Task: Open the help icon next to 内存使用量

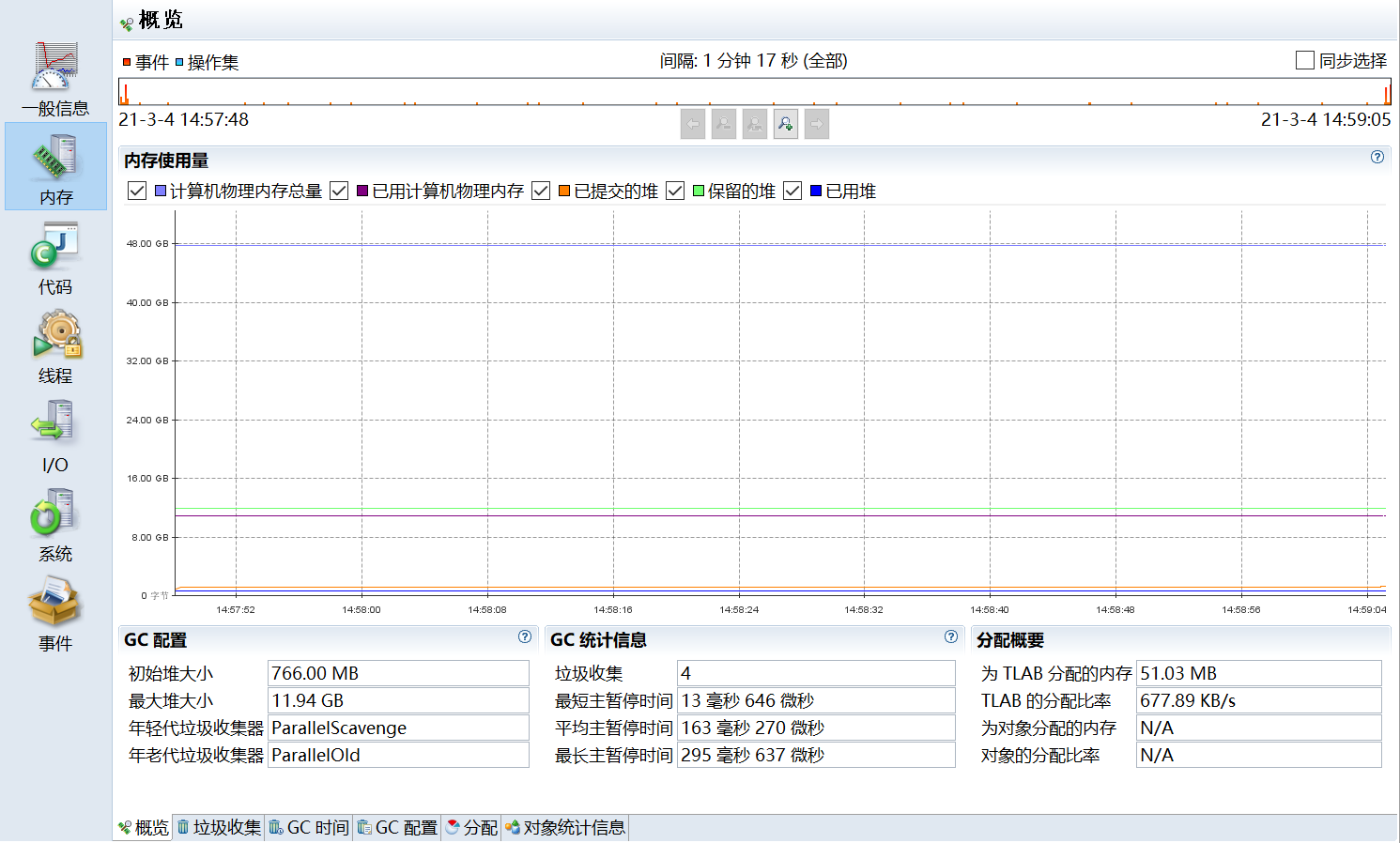Action: click(x=1377, y=157)
